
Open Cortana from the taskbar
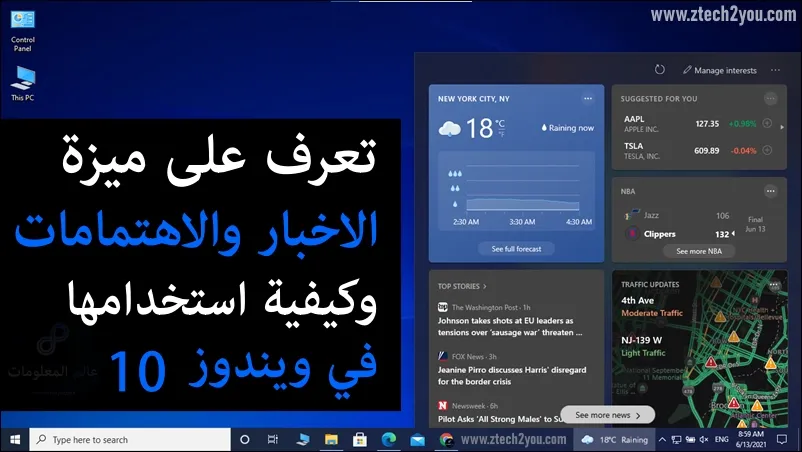click(x=244, y=440)
